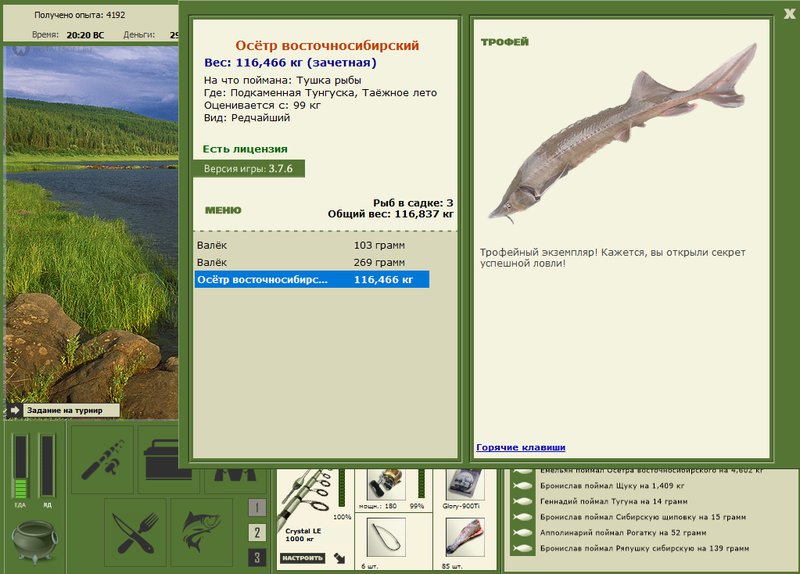800x574 pixels.
Task: Click the Вес: 116,466 кг (зачетная) line
Action: point(290,63)
